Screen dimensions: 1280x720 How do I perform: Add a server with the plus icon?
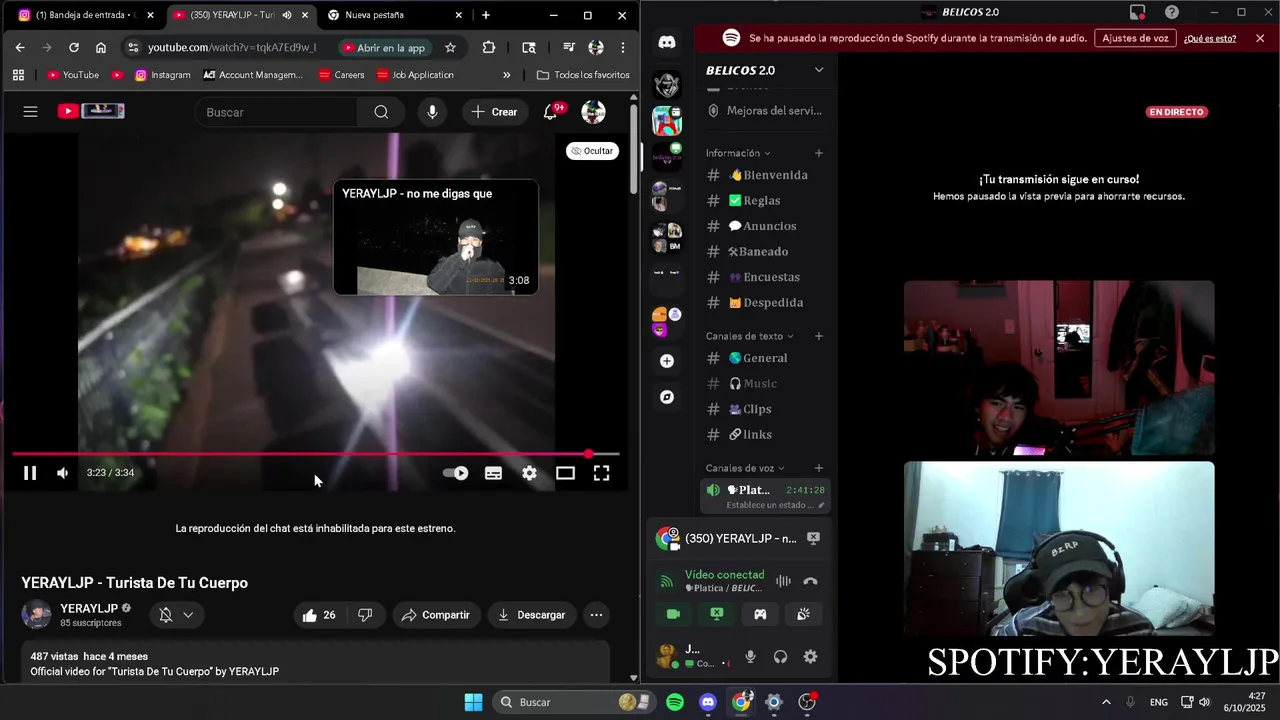coord(667,361)
